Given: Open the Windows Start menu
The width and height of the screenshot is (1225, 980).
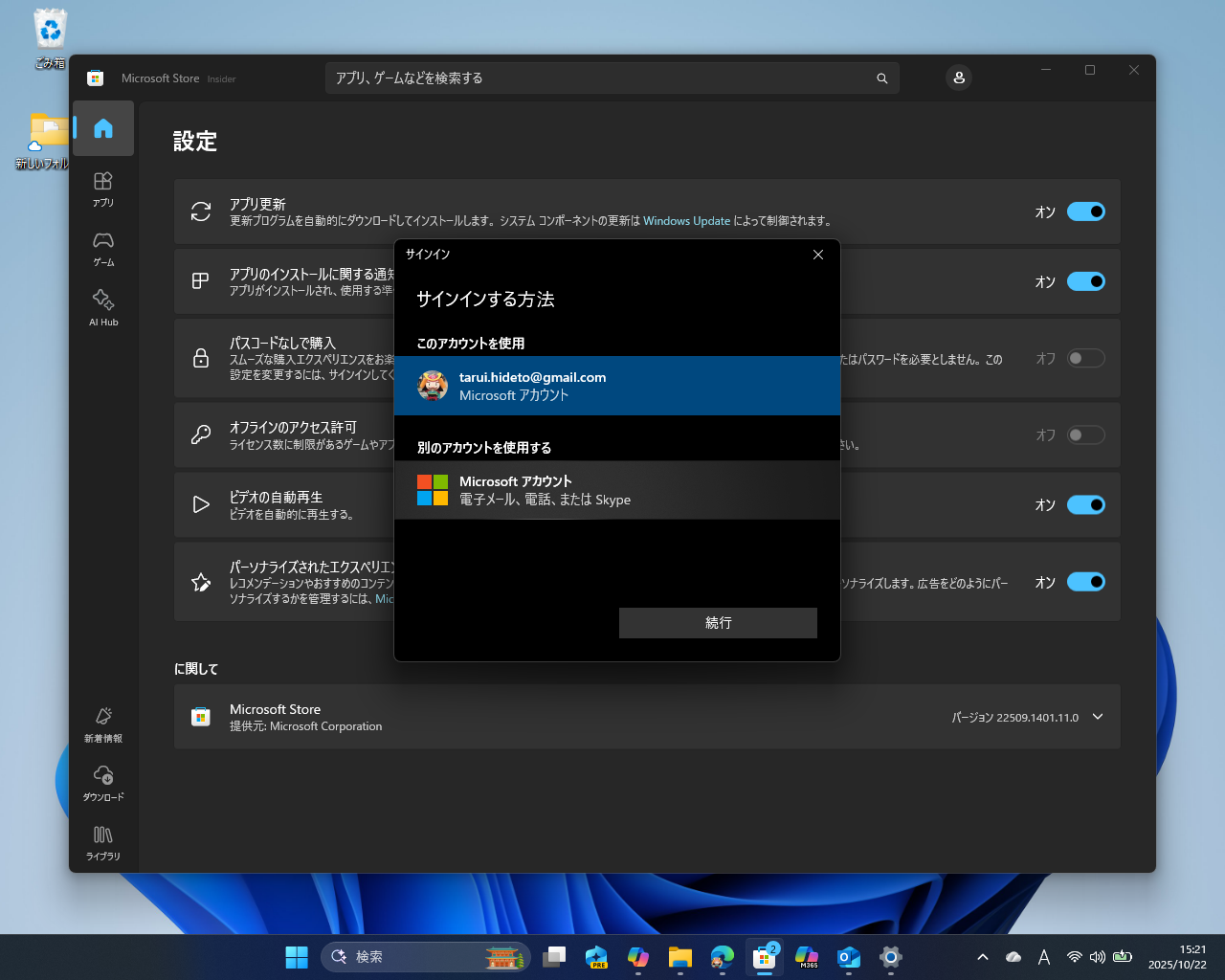Looking at the screenshot, I should click(297, 957).
